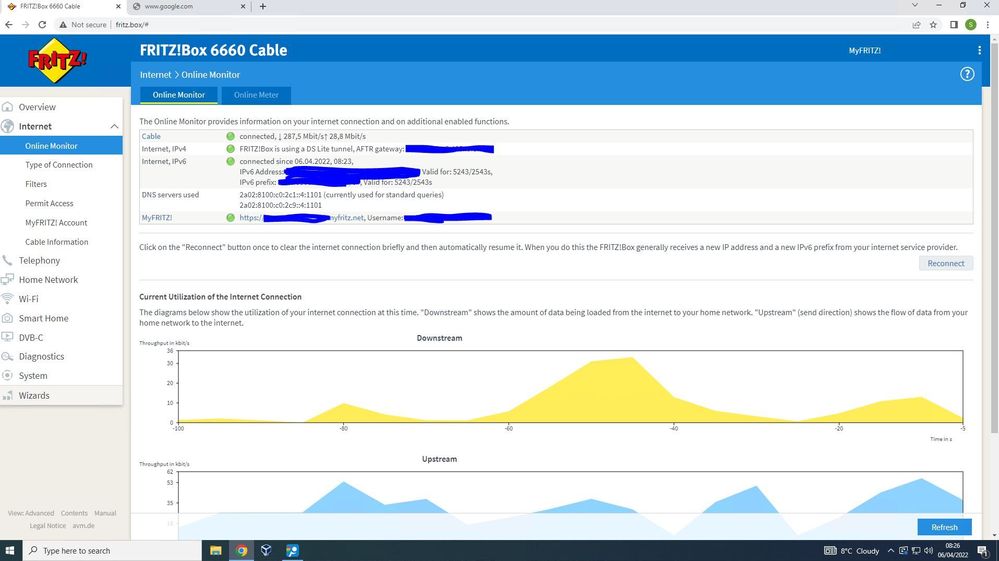Open the Chrome side panel icon
Viewport: 999px width, 561px height.
coord(954,25)
